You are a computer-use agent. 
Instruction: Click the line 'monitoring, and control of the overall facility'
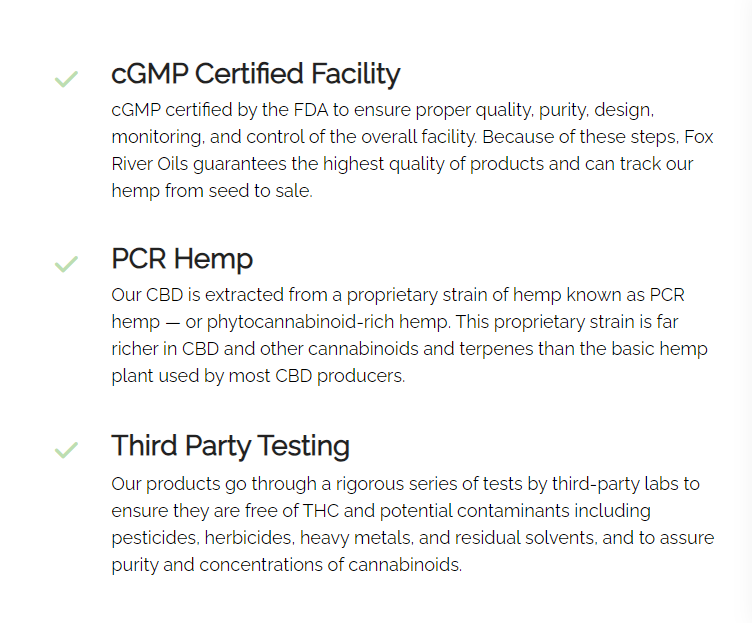(412, 137)
